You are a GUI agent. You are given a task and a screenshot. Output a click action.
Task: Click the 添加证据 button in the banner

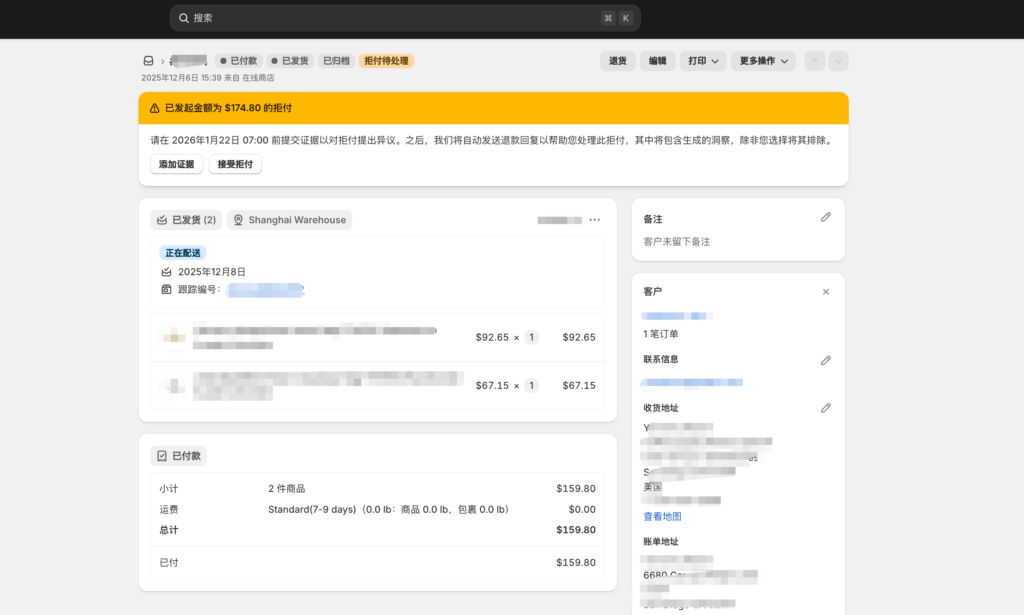point(176,163)
